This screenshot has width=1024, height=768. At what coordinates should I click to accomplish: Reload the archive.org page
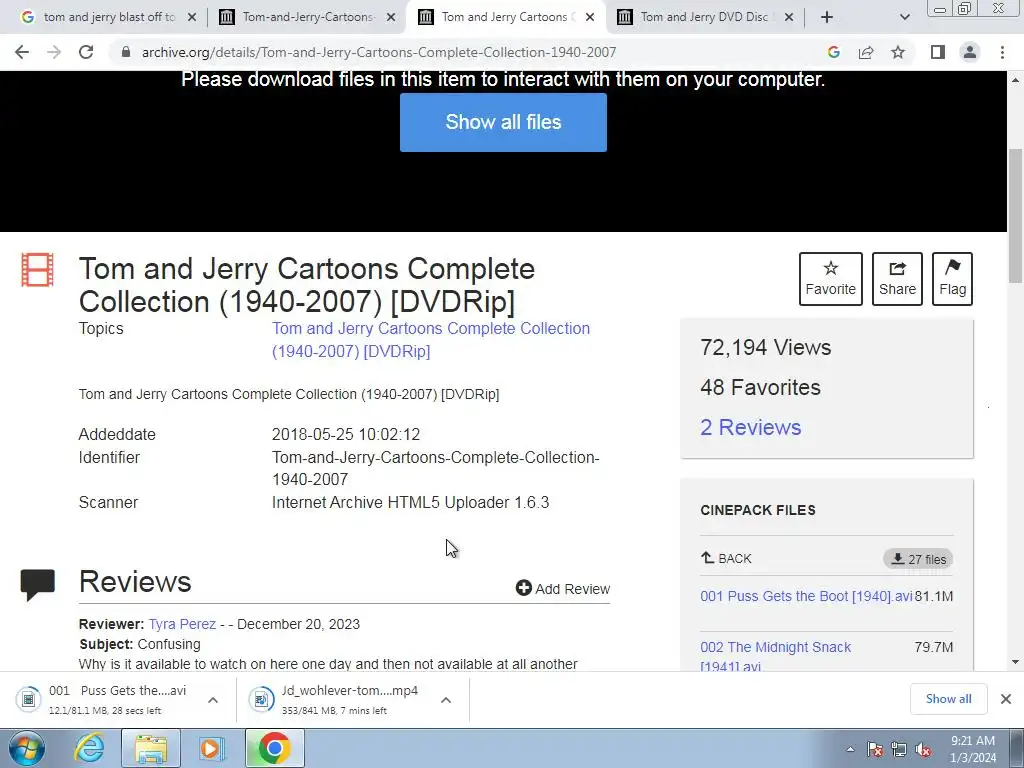86,52
